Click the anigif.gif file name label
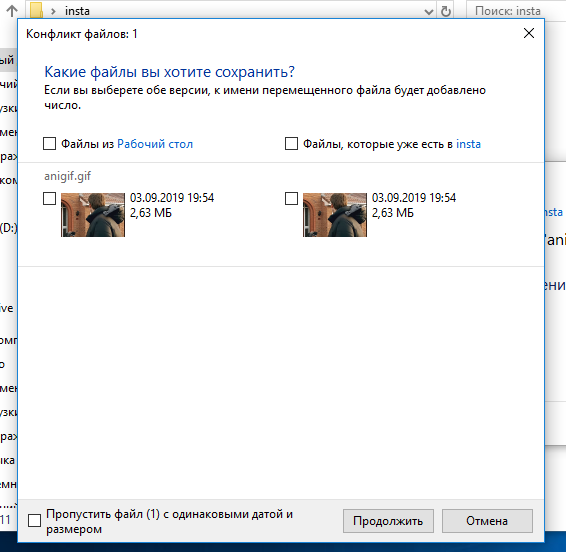 point(68,176)
